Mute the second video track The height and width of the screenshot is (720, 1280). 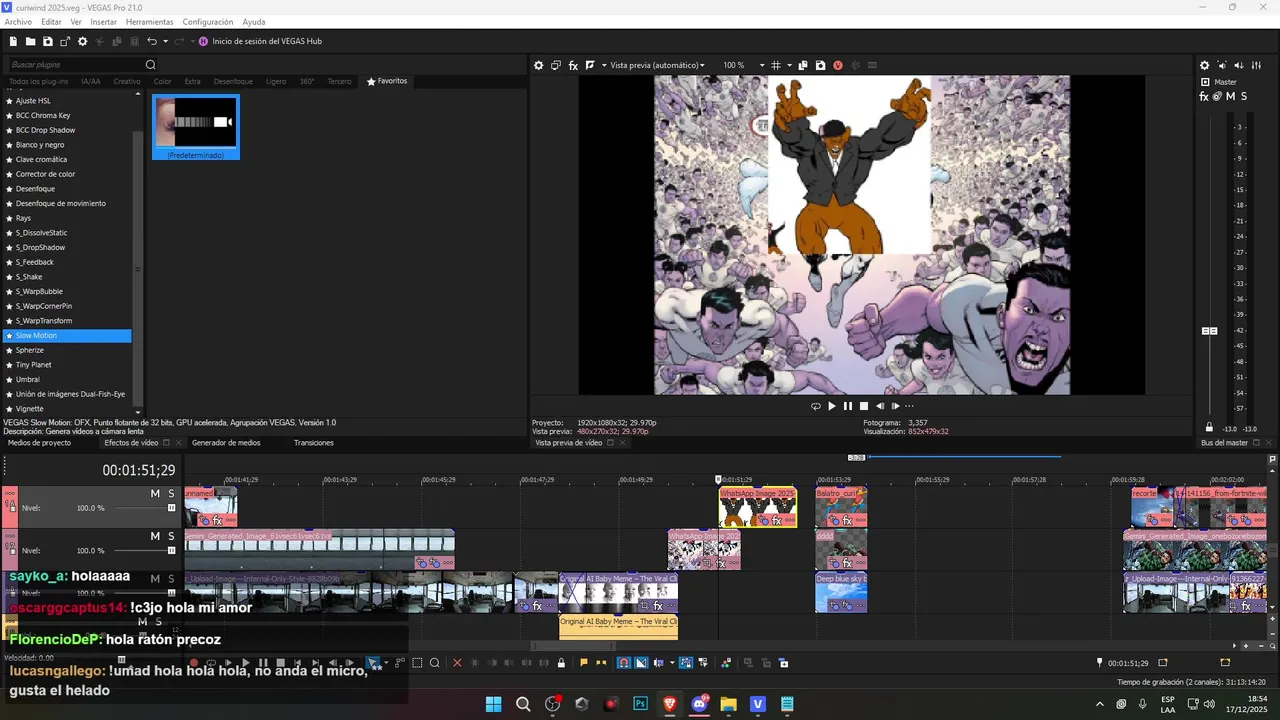(x=155, y=536)
